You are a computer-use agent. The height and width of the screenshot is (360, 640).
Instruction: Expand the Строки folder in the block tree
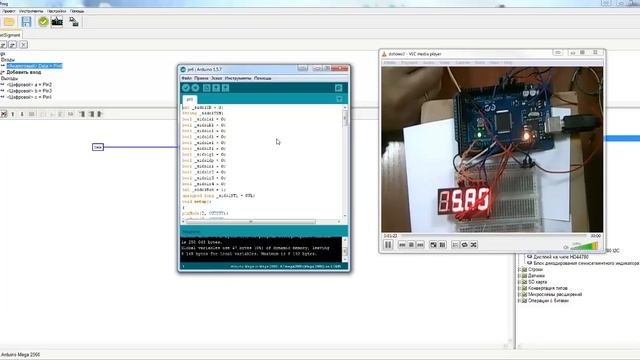[520, 269]
